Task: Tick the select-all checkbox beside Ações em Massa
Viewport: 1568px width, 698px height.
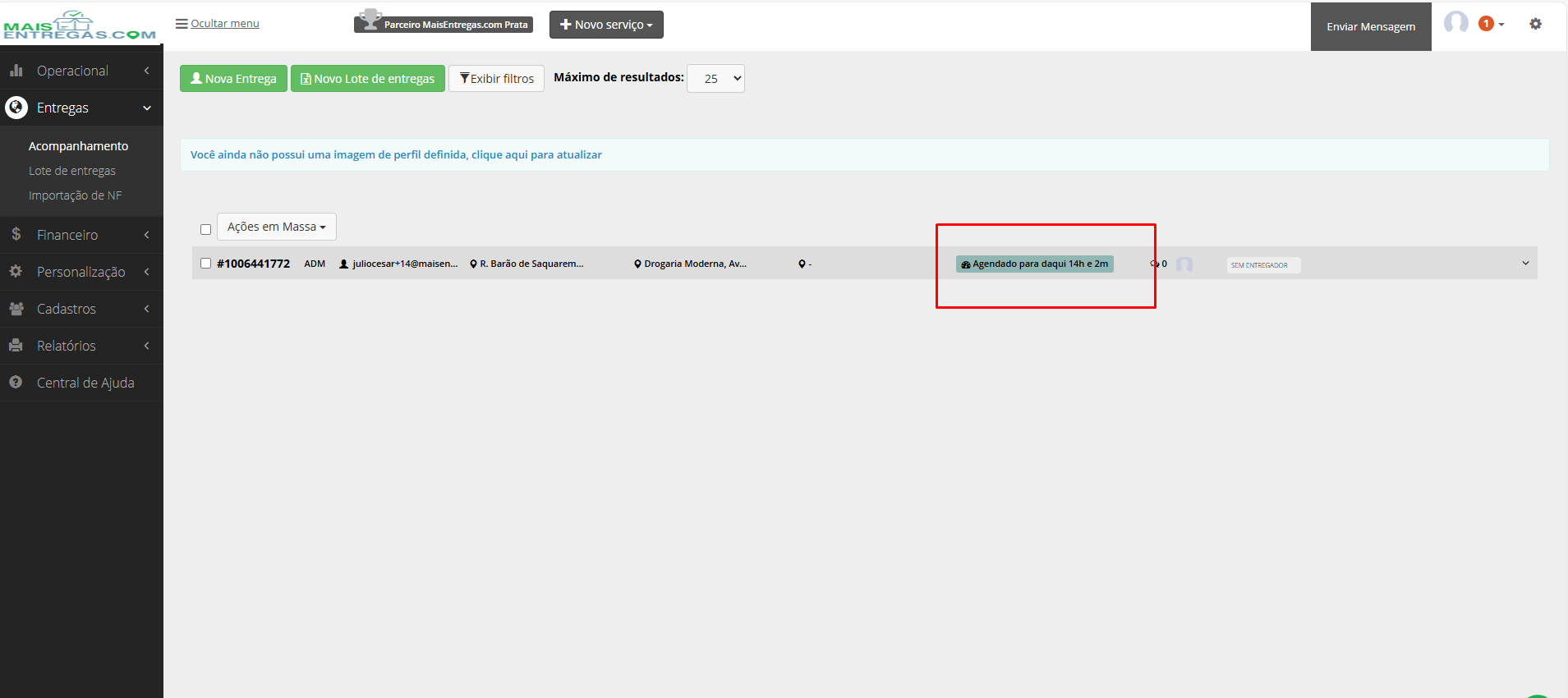Action: (x=205, y=229)
